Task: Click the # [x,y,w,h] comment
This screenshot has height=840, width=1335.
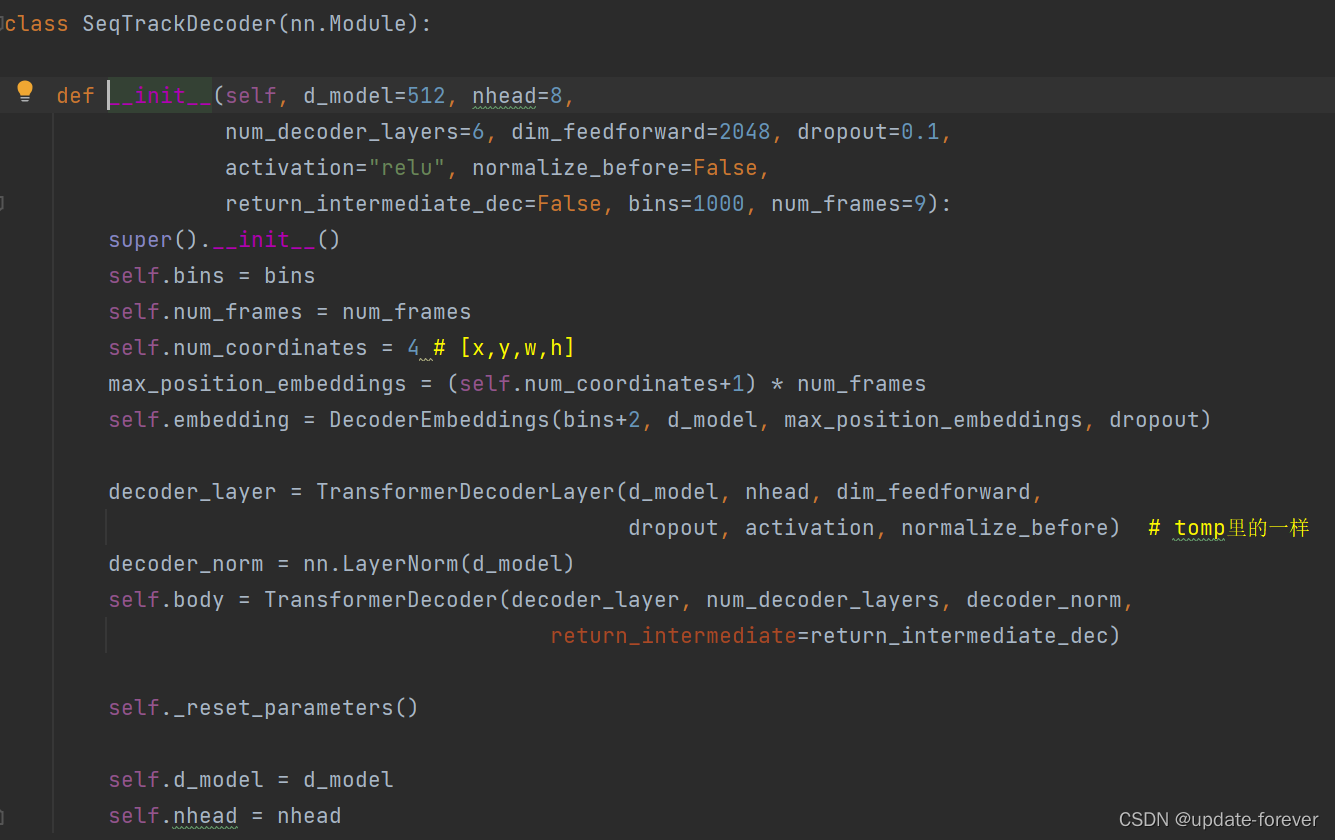Action: pos(504,348)
